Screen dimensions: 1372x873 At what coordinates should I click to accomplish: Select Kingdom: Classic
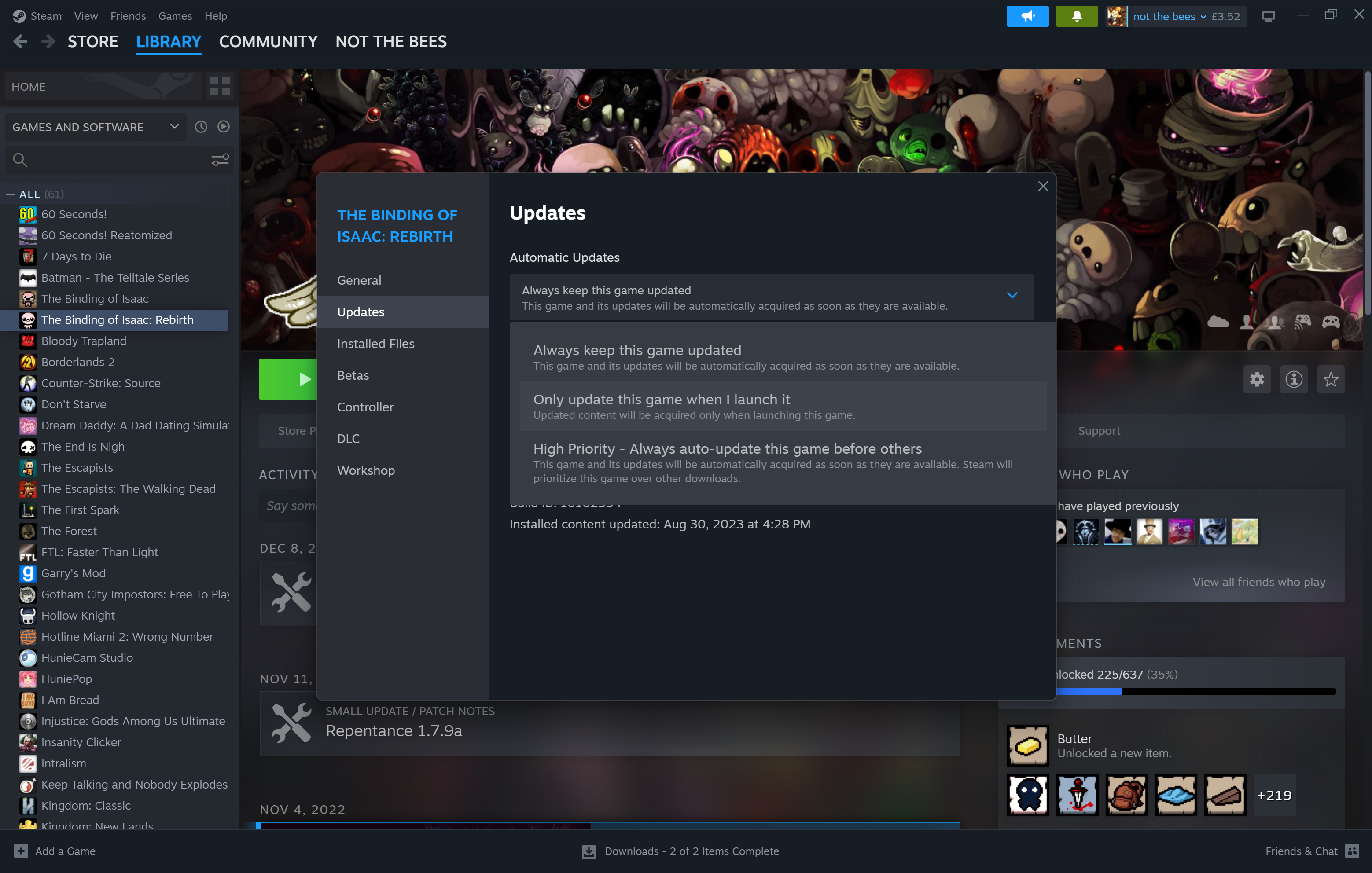pyautogui.click(x=114, y=806)
